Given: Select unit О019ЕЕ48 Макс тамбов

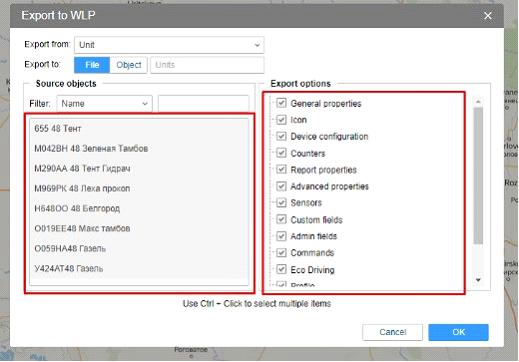Looking at the screenshot, I should (139, 229).
